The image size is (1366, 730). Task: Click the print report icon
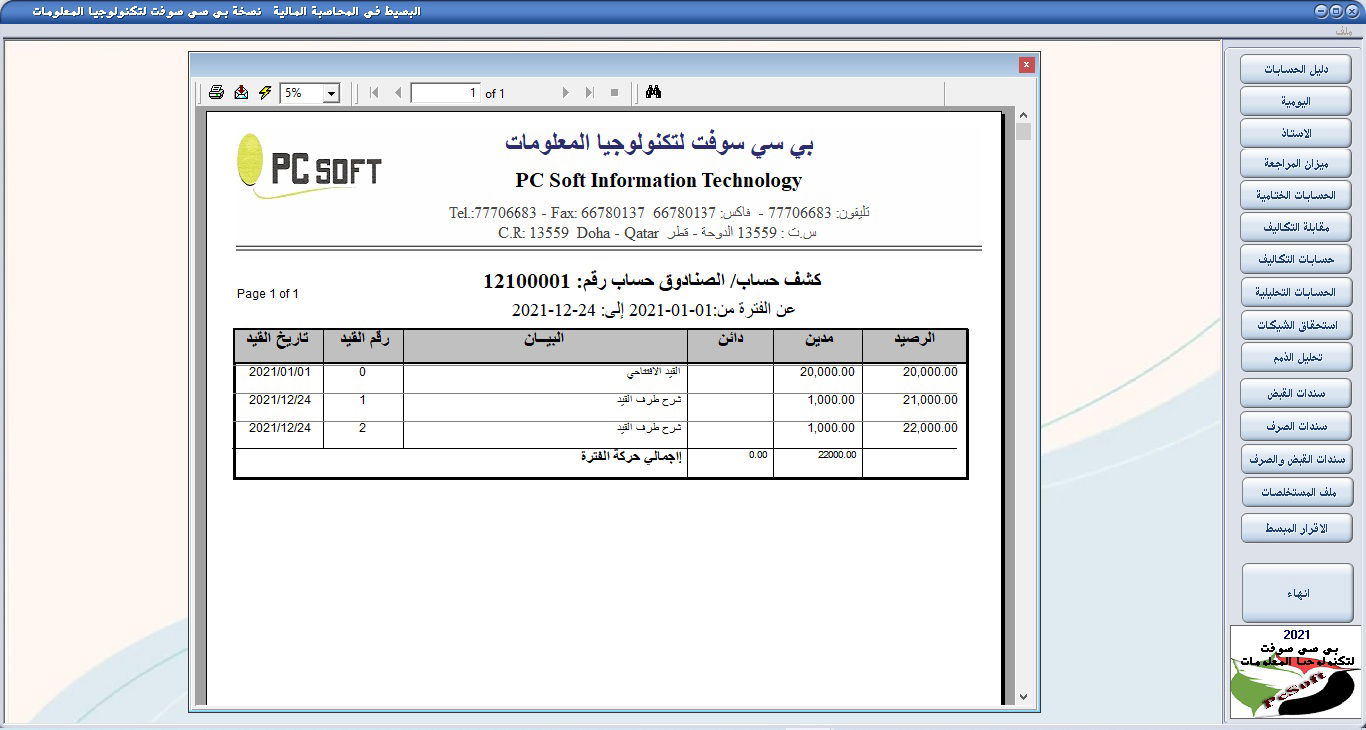[216, 93]
